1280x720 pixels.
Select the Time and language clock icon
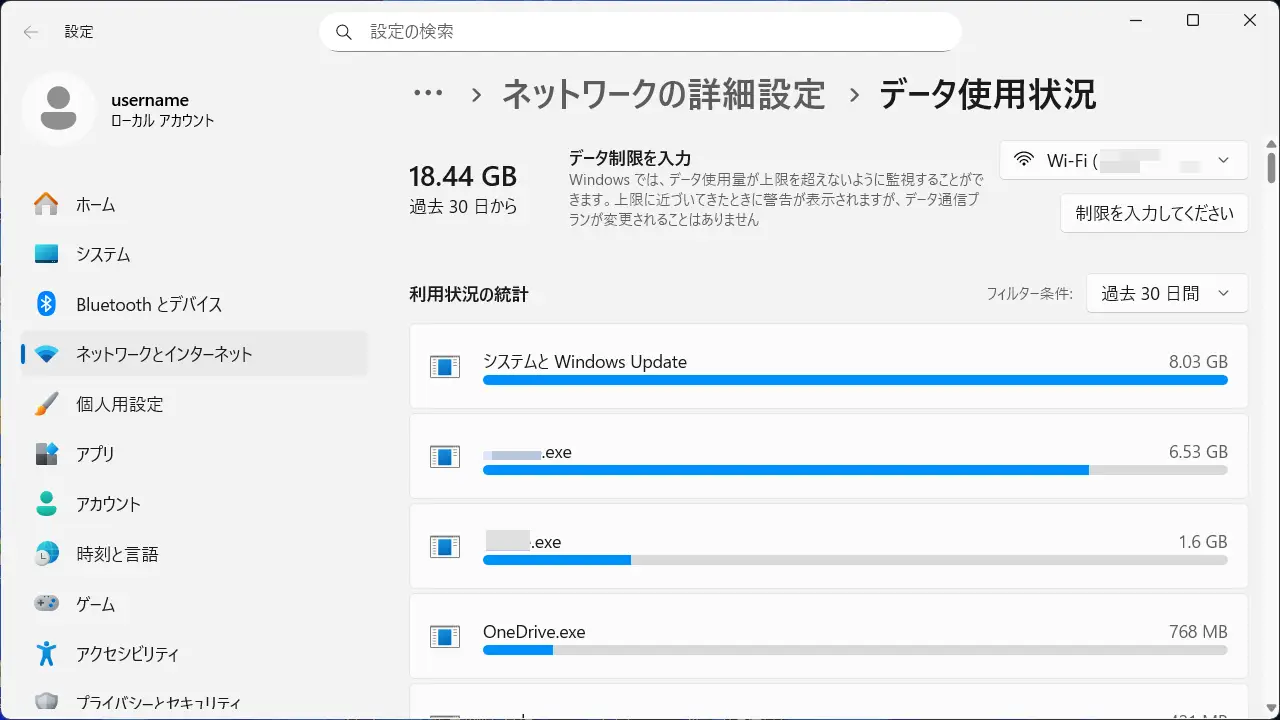pos(46,554)
